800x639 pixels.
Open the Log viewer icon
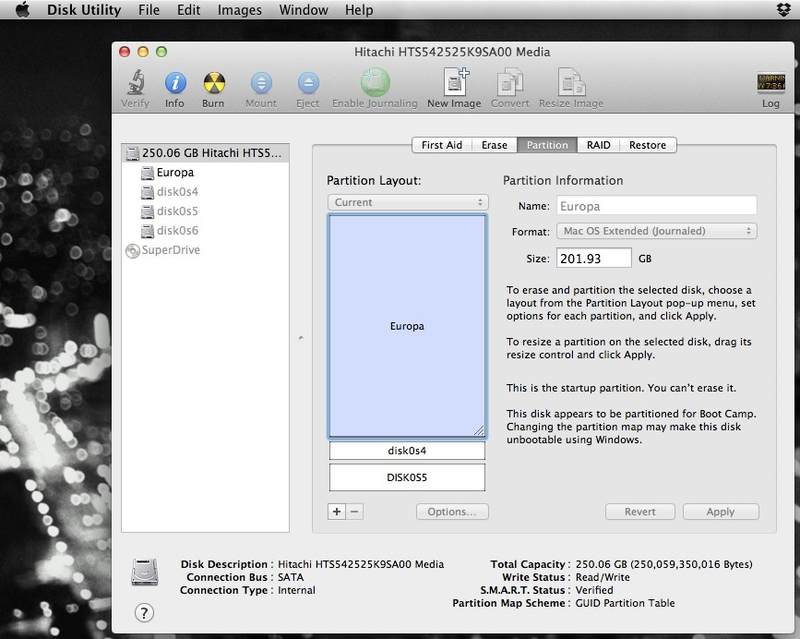click(771, 83)
